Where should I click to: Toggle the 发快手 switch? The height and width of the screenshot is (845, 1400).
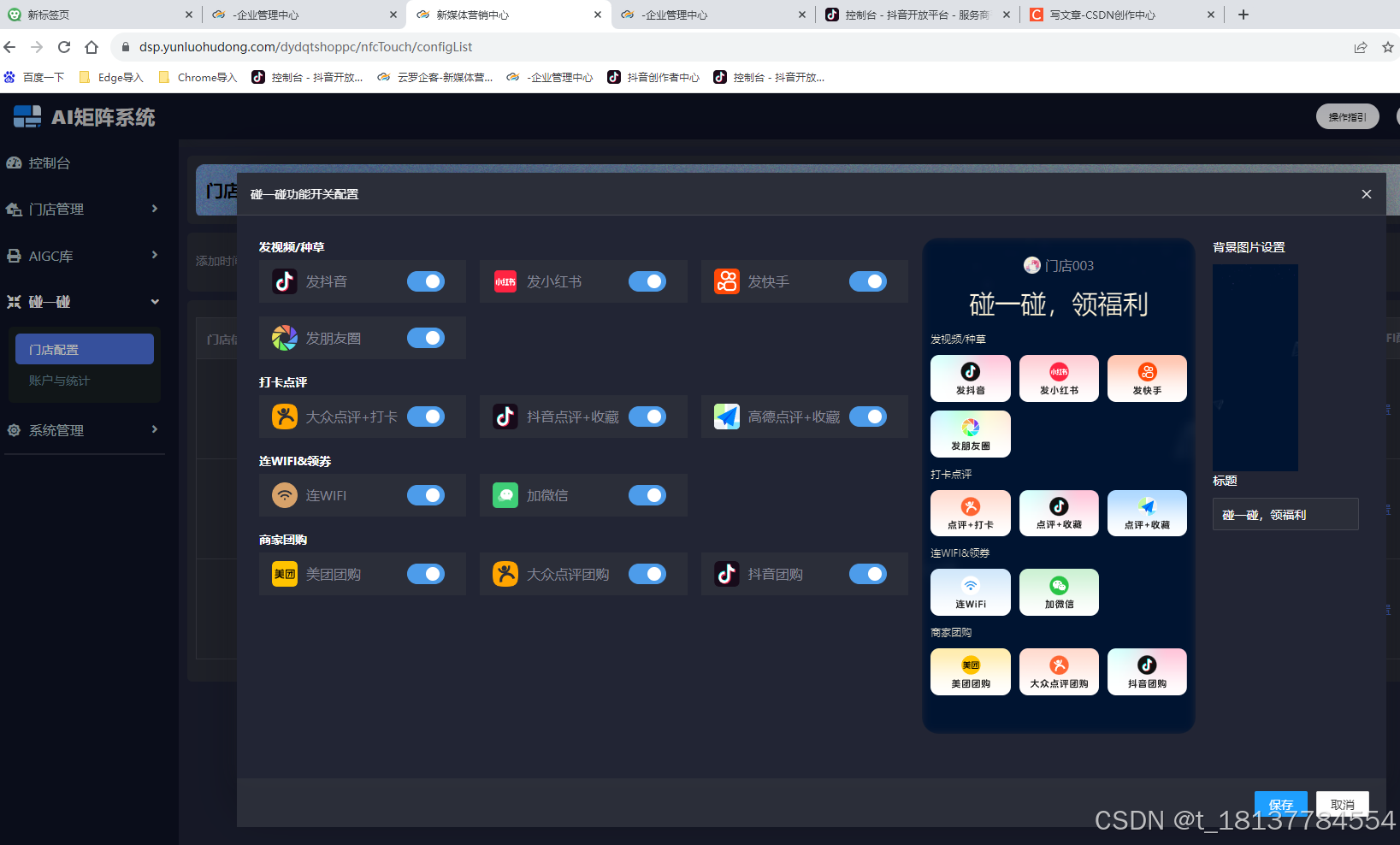pyautogui.click(x=868, y=281)
